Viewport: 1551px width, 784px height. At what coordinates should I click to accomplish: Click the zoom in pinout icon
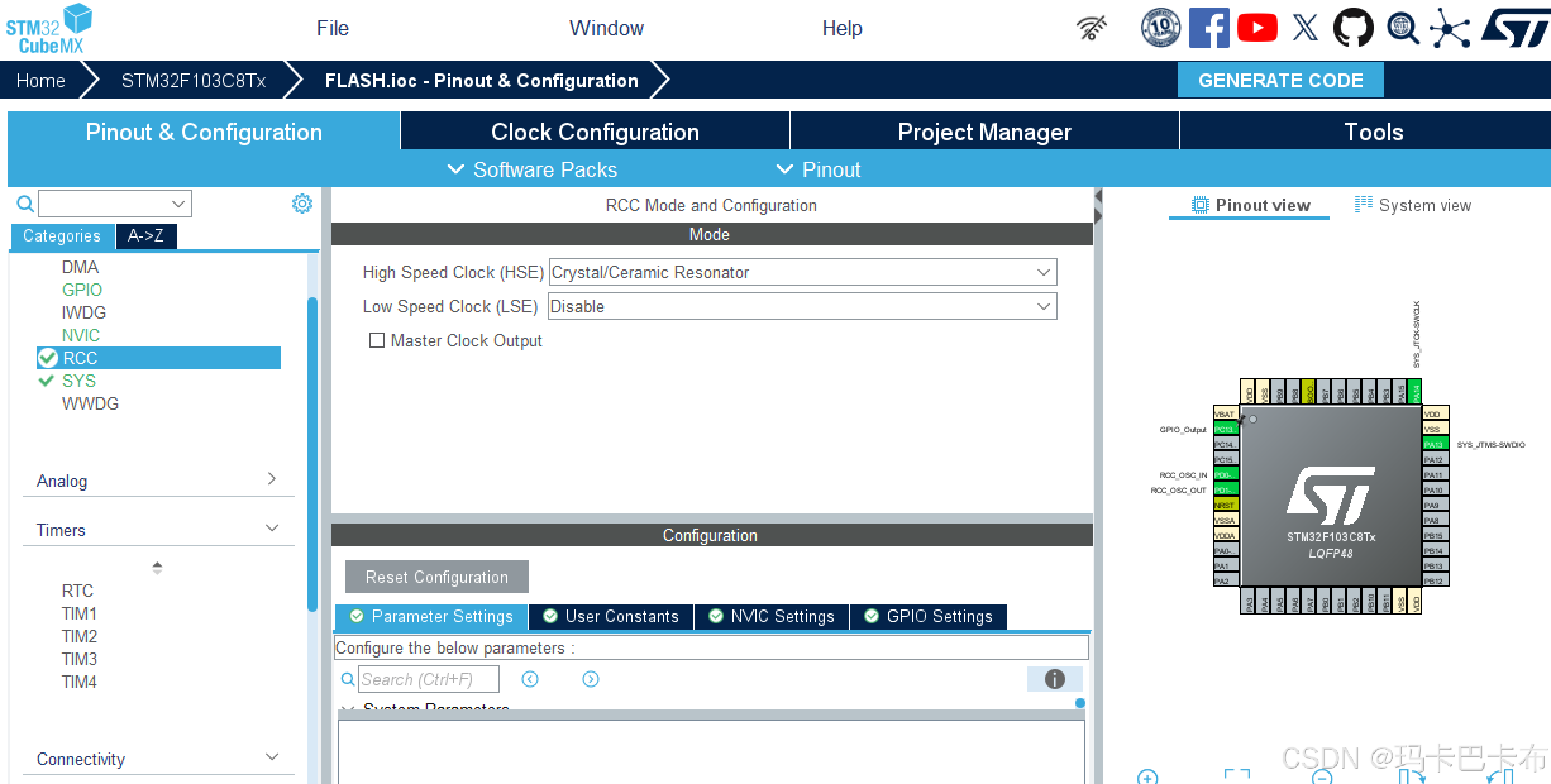[x=1147, y=777]
